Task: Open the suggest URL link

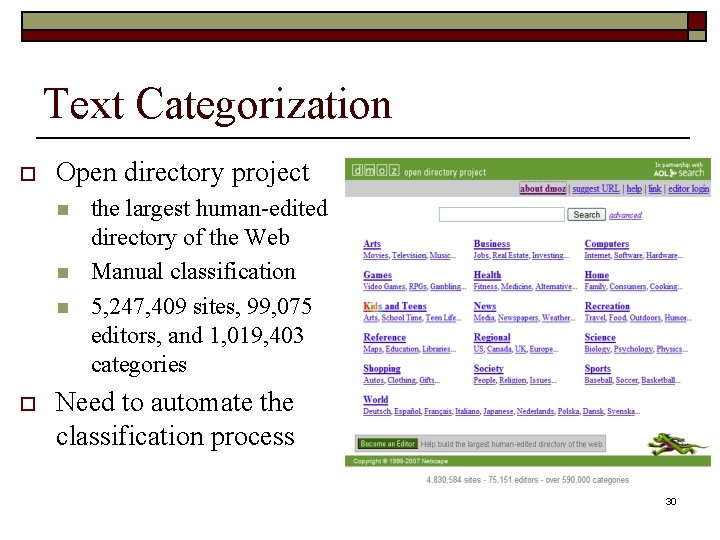Action: 596,189
